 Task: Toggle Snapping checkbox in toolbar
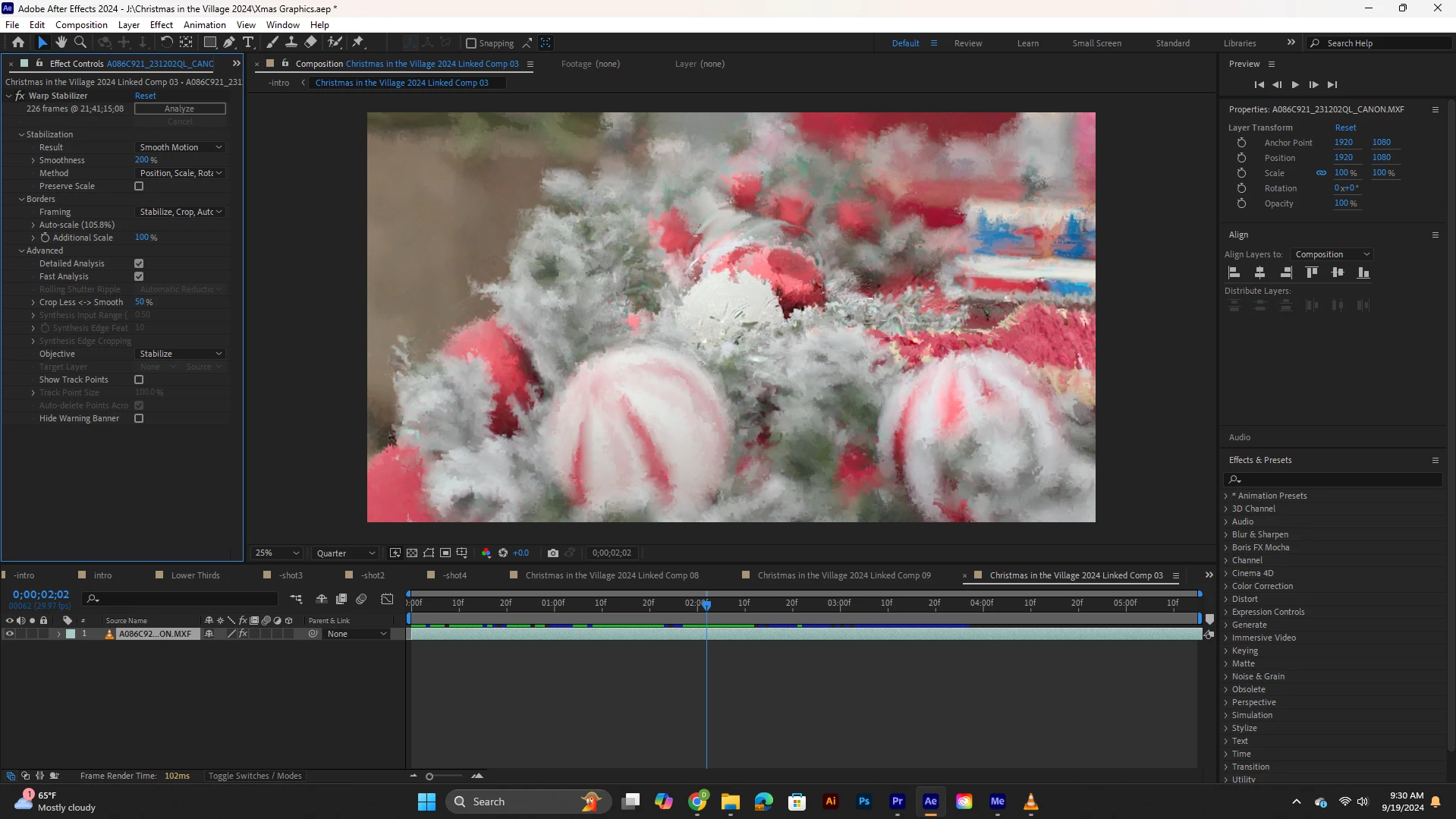(471, 43)
